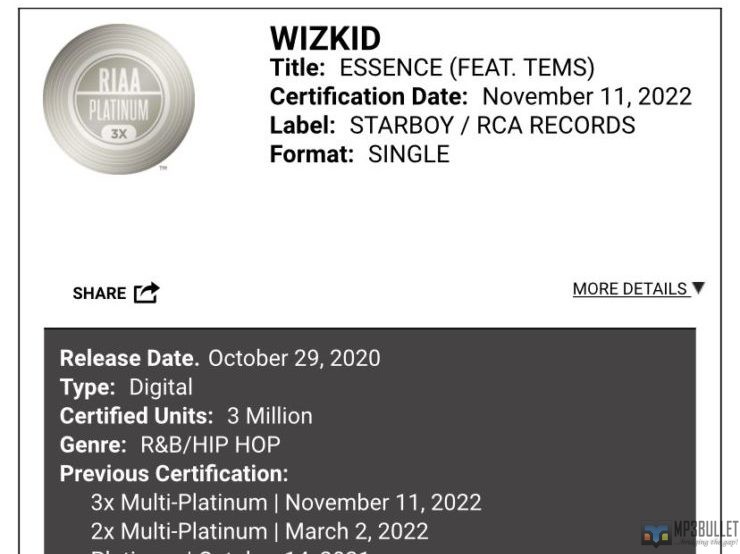
Task: Select the 3x Multi-Platinum certification entry
Action: coord(286,502)
